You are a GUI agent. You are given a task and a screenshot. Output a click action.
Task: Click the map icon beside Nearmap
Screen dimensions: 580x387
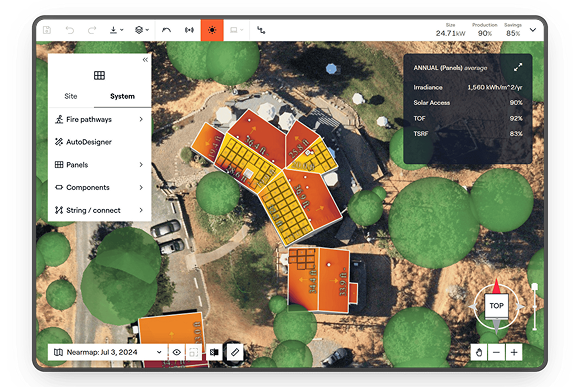58,352
